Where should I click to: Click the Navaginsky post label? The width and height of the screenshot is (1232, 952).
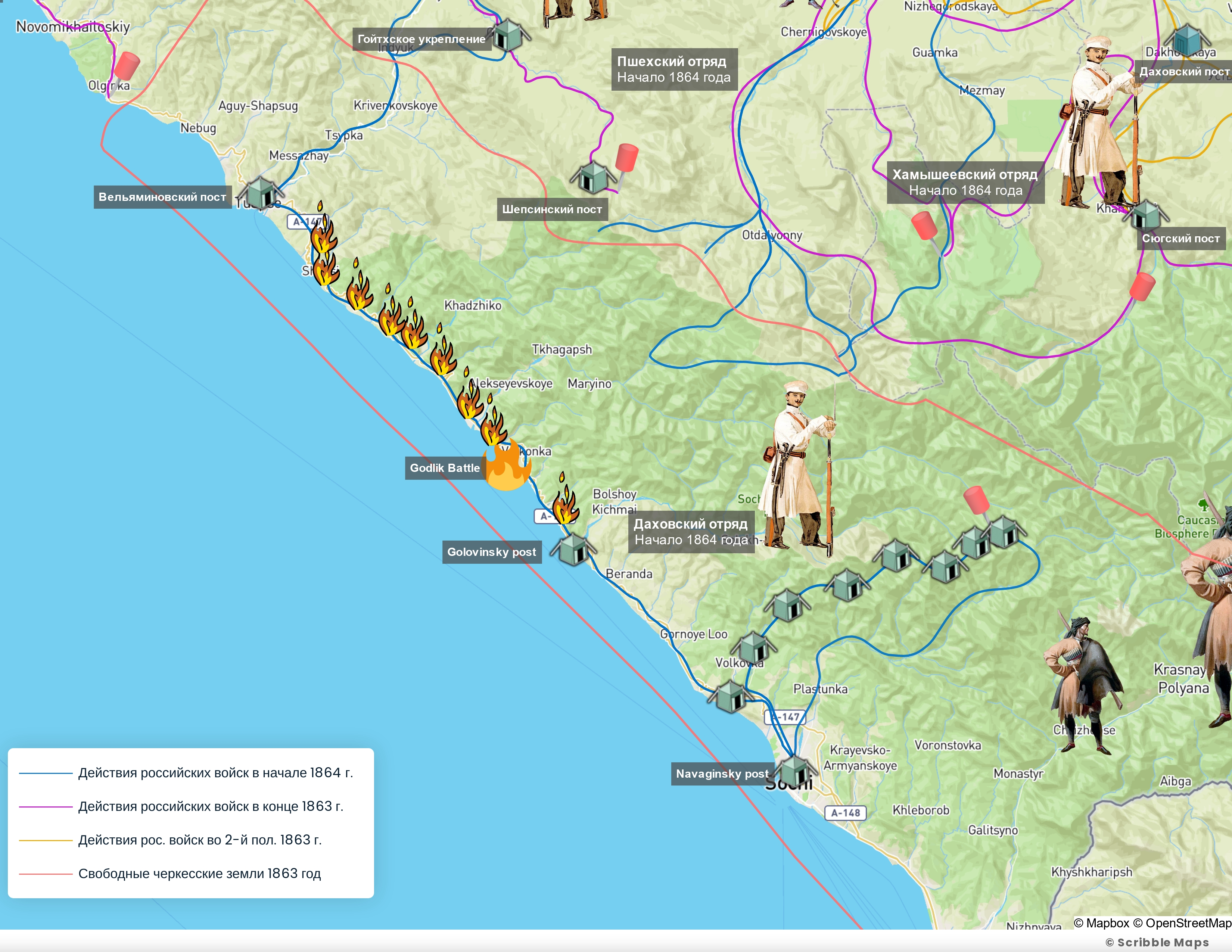tap(722, 774)
